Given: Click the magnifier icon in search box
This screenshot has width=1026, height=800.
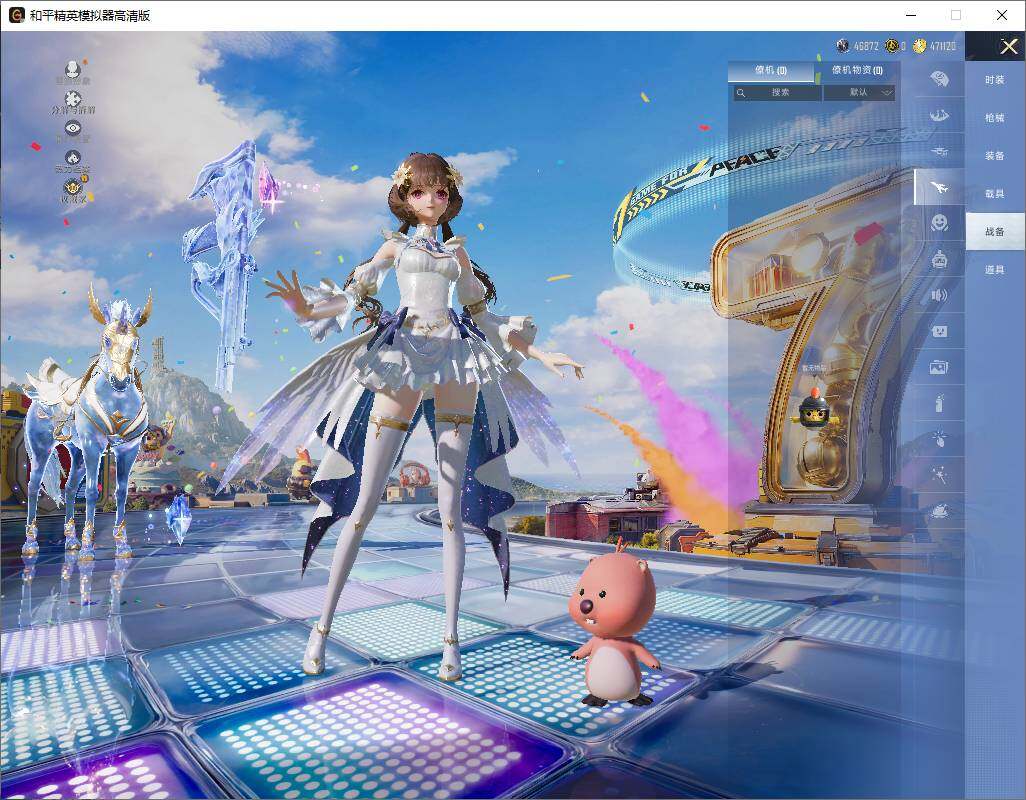Looking at the screenshot, I should point(741,93).
